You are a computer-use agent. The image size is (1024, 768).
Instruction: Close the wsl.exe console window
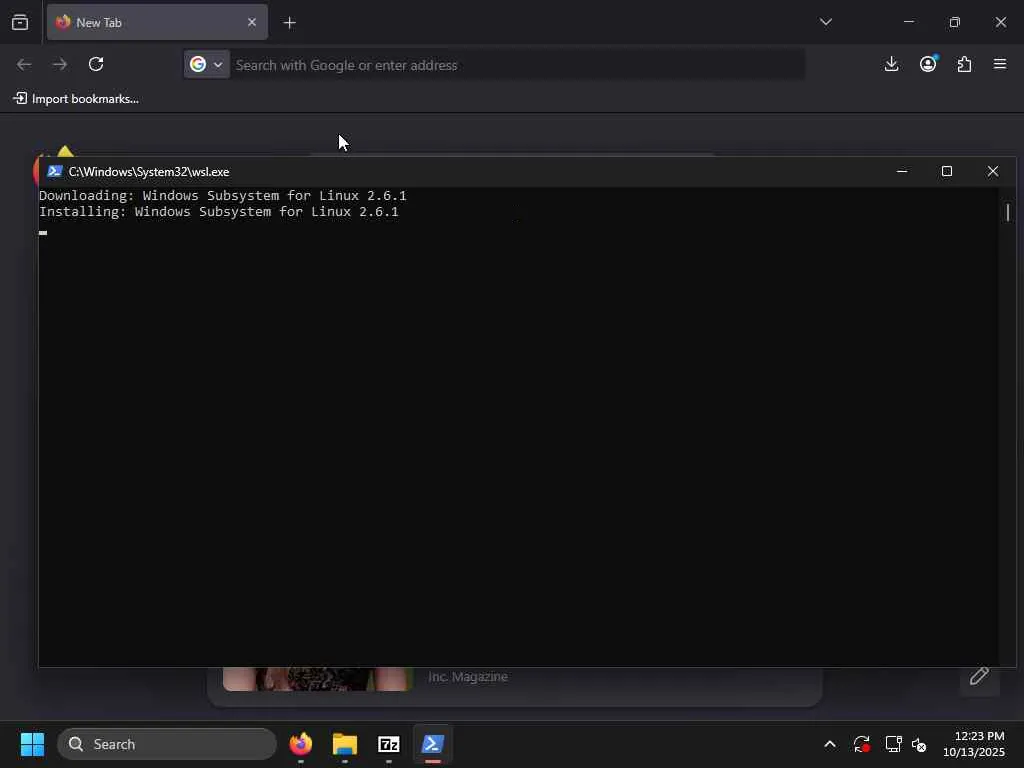993,171
